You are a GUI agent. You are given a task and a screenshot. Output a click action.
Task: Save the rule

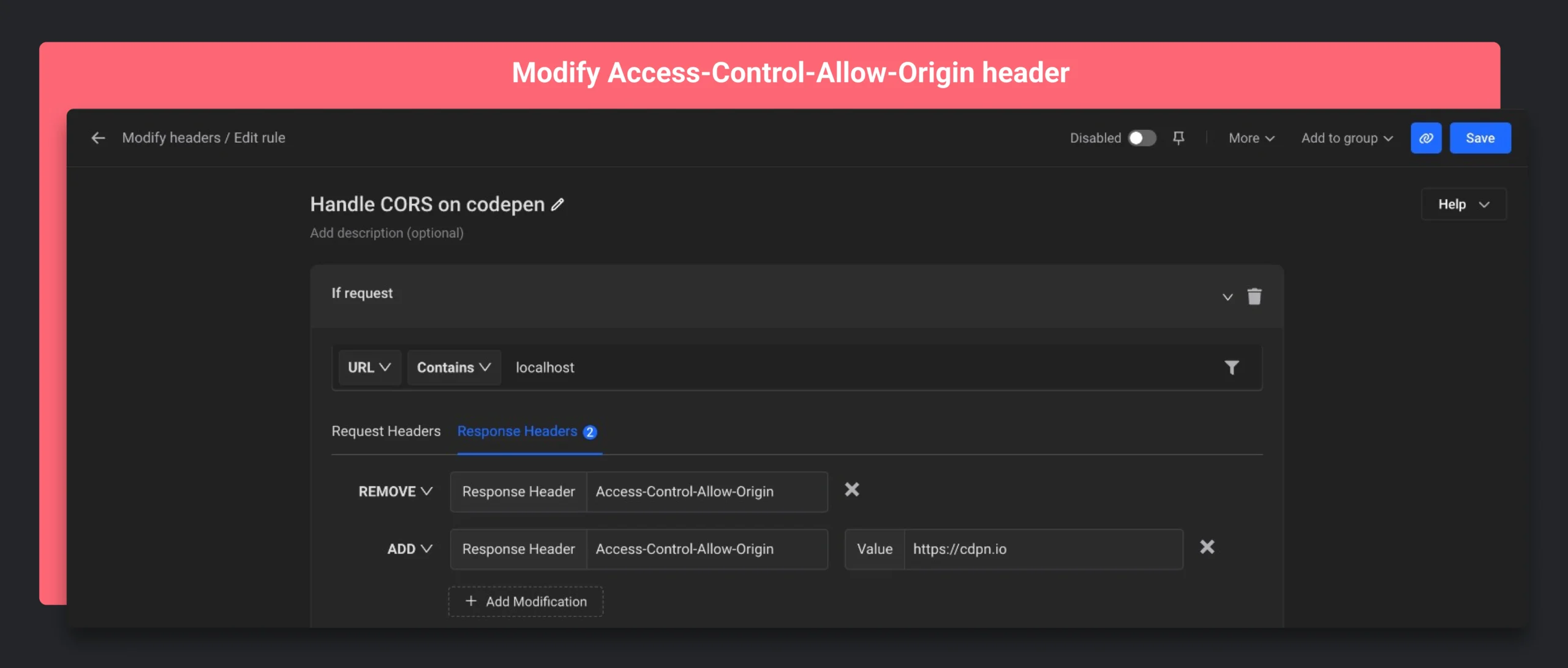pyautogui.click(x=1480, y=138)
